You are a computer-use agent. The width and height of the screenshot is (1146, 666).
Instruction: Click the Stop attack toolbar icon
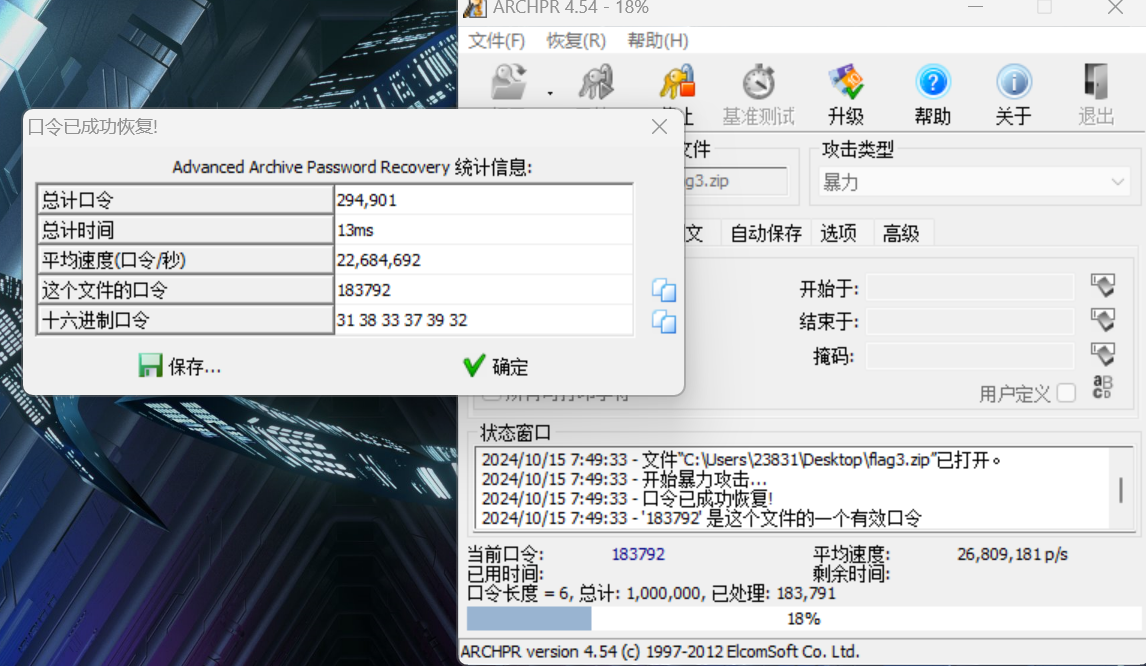pyautogui.click(x=678, y=82)
